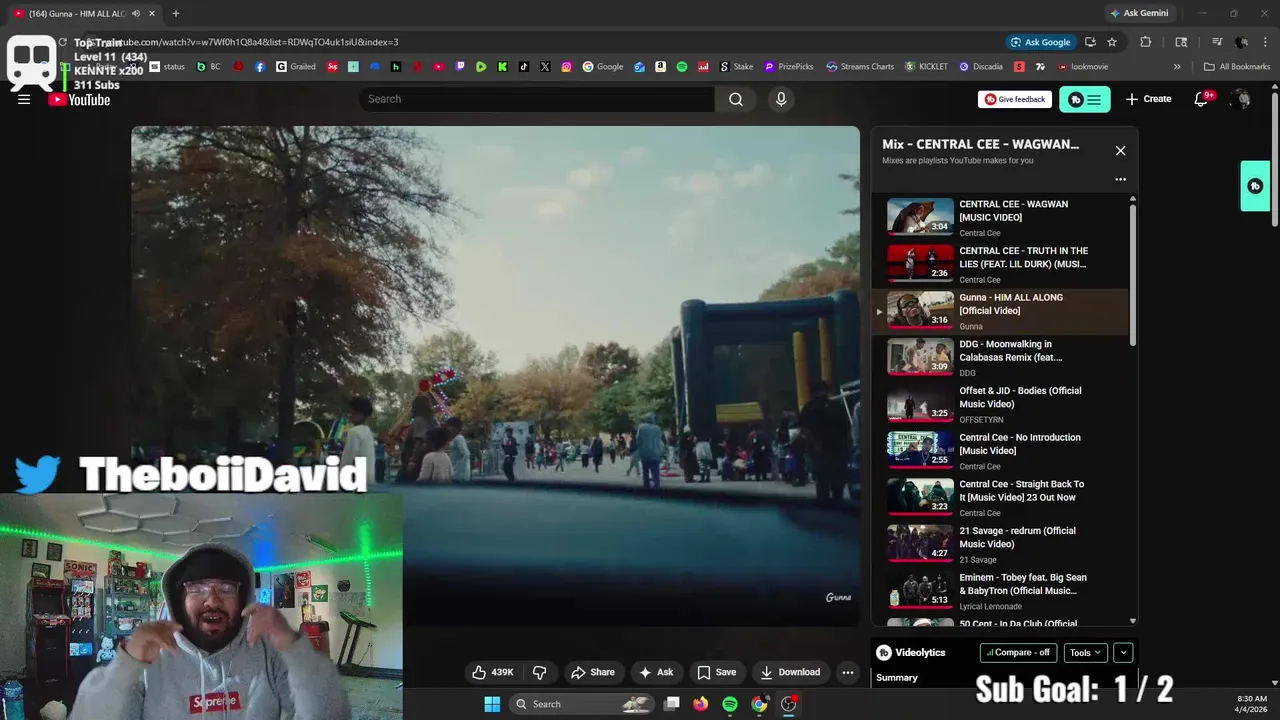
Task: Dislike the video with thumbs-down
Action: (539, 672)
